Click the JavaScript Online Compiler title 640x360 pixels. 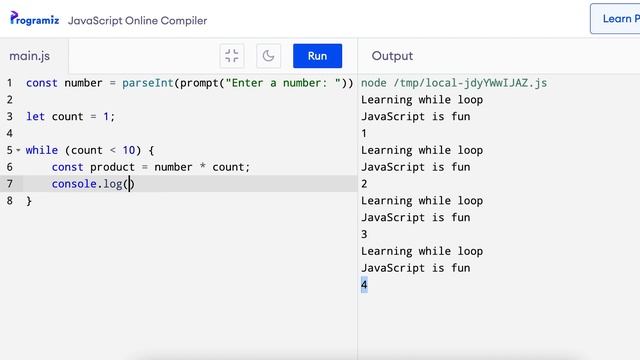click(138, 20)
